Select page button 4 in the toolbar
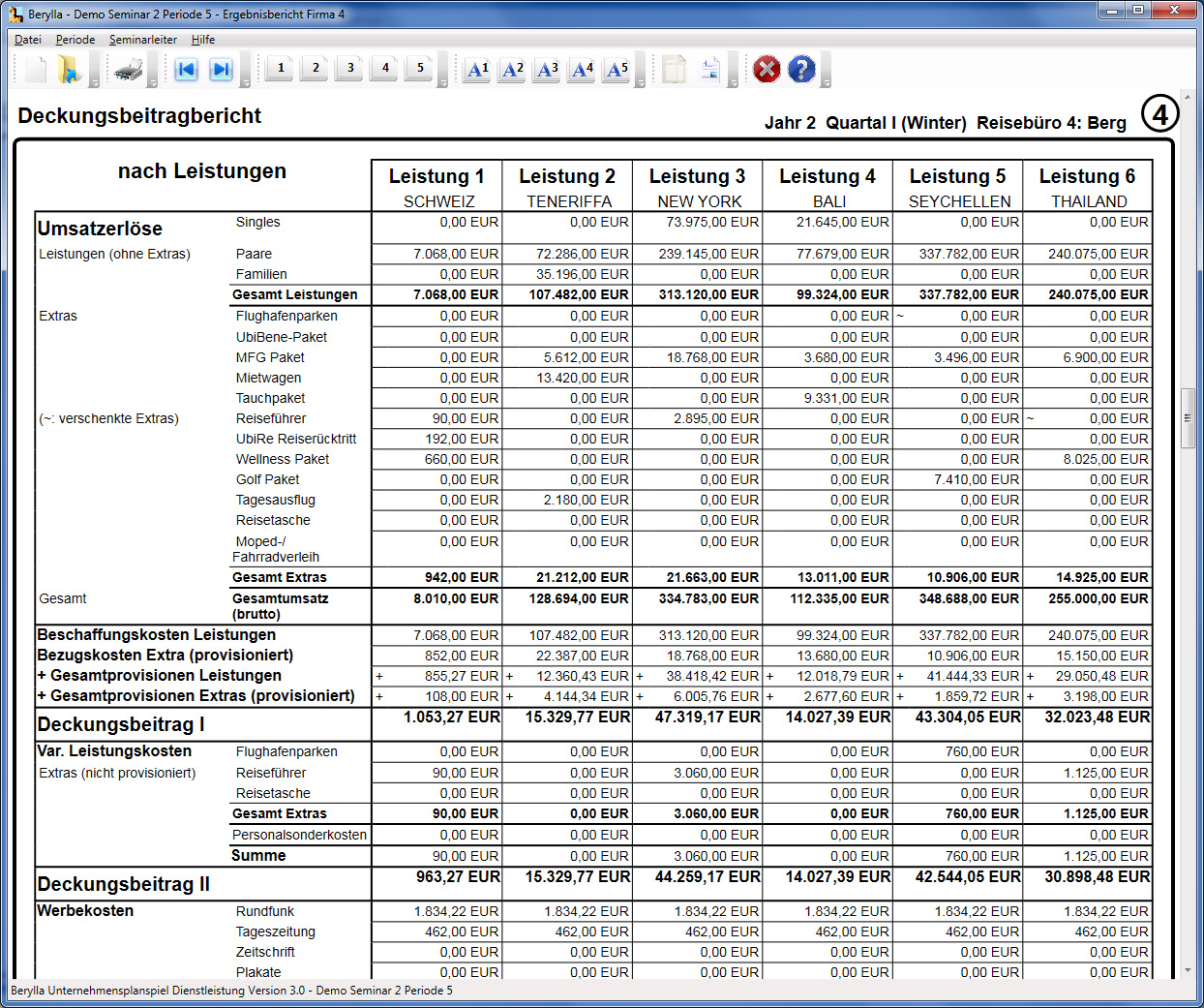The height and width of the screenshot is (1008, 1204). pyautogui.click(x=384, y=68)
